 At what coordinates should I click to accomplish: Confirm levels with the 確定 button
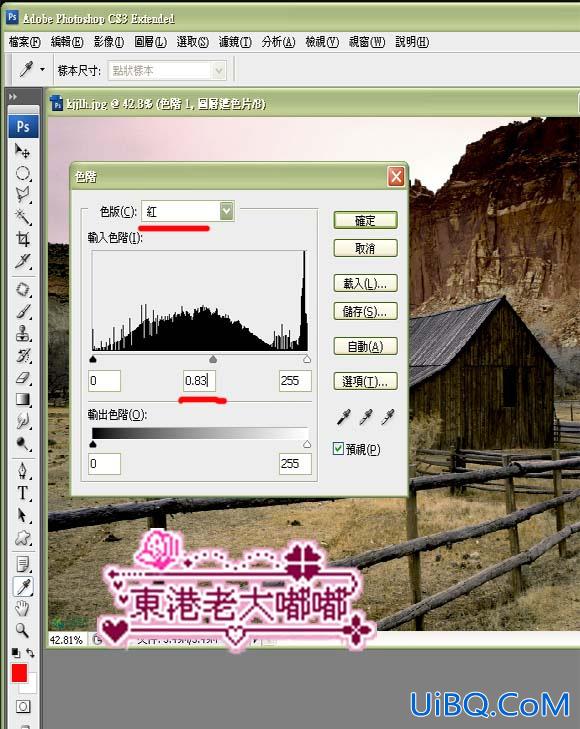pos(365,220)
